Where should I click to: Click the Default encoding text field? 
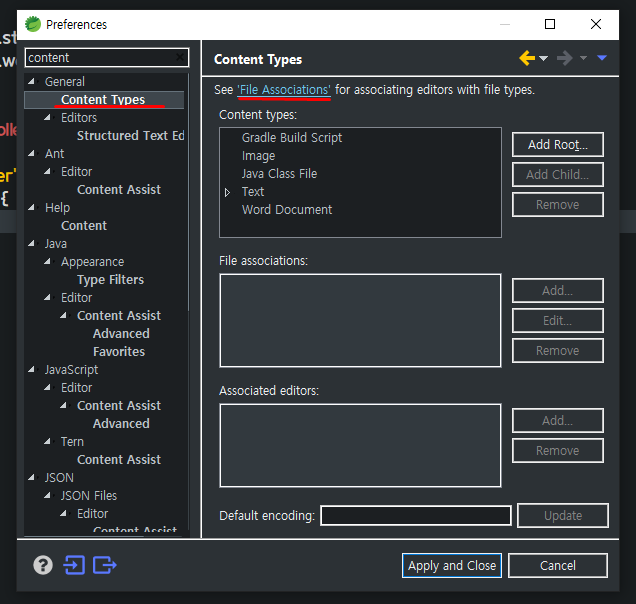point(416,516)
